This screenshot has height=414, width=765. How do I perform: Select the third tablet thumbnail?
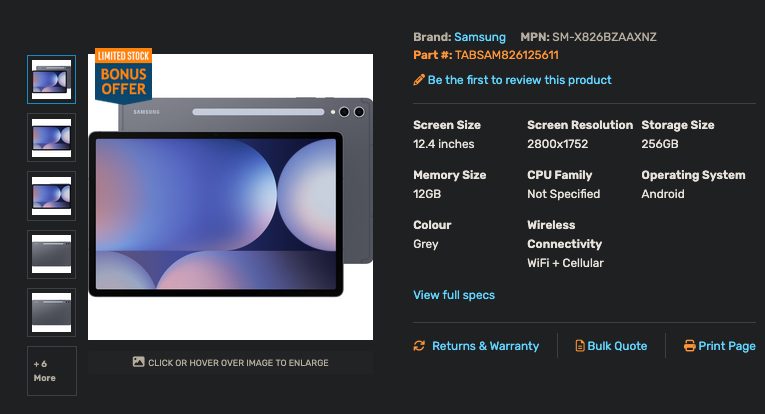(x=51, y=196)
